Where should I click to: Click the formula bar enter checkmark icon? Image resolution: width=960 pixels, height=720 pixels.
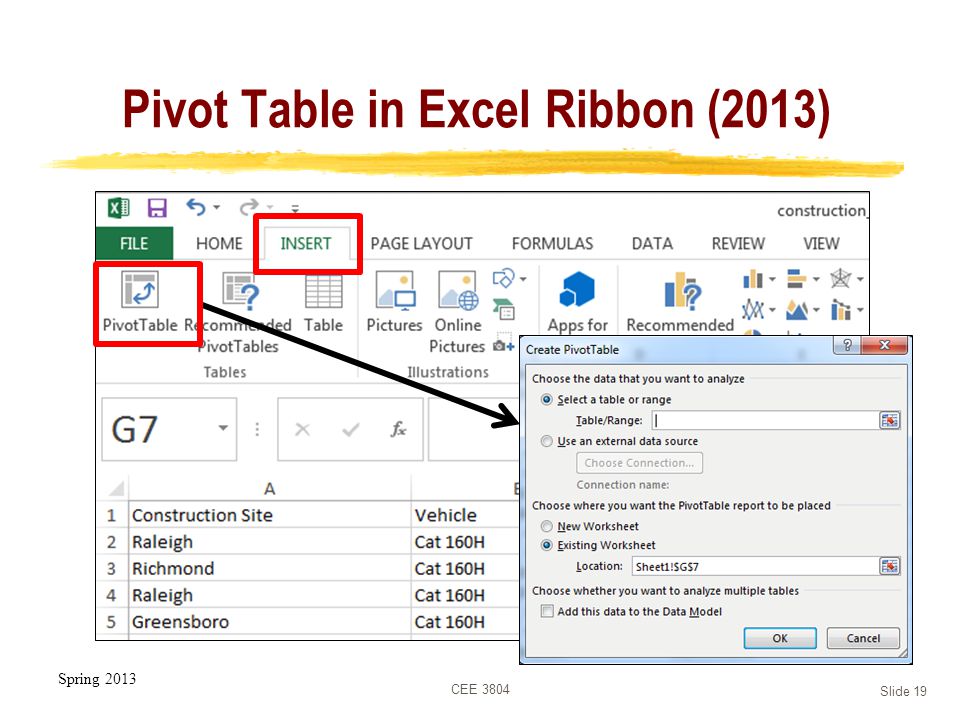pyautogui.click(x=351, y=430)
